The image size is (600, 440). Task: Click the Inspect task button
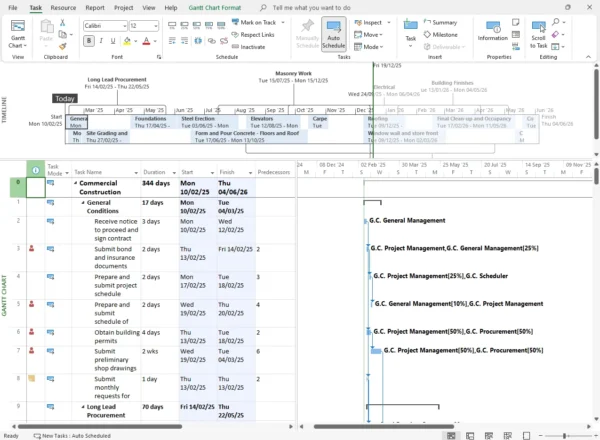click(x=370, y=22)
